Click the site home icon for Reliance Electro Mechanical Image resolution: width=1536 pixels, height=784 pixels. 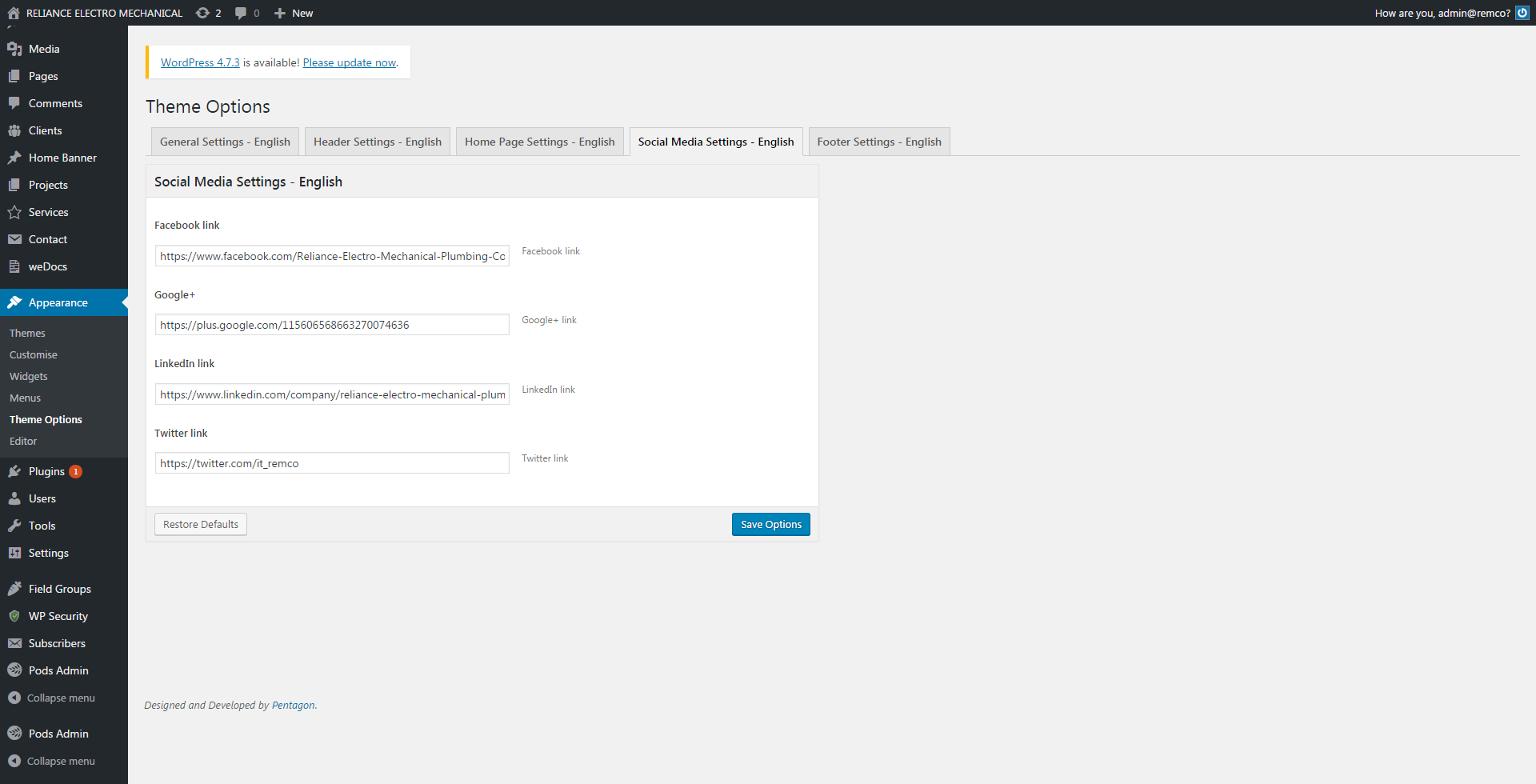click(x=14, y=13)
